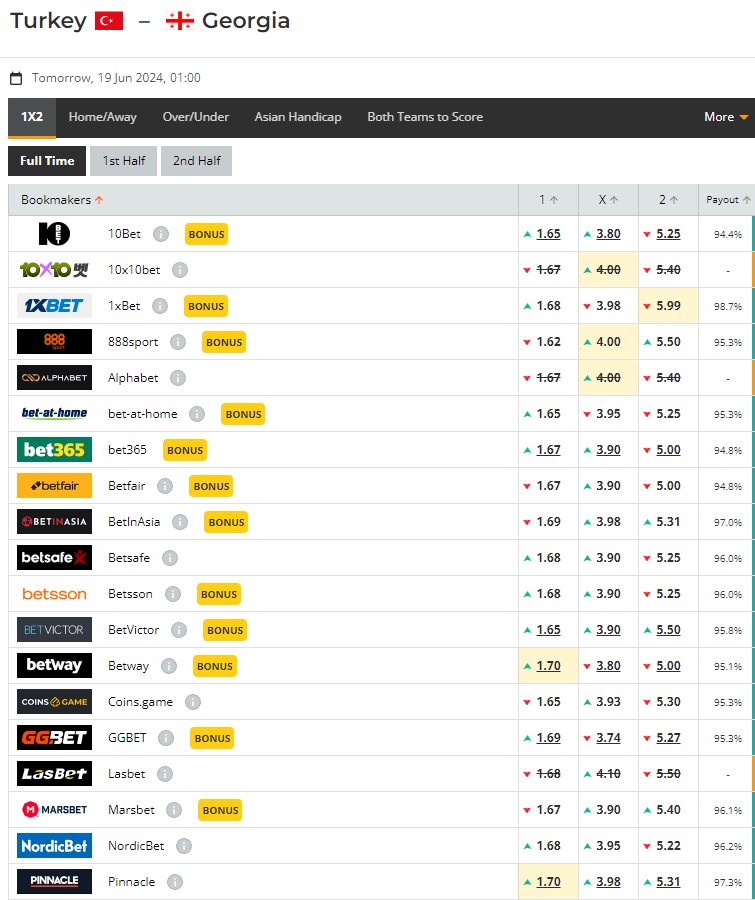Open the bet365 bookmaker logo
755x900 pixels.
[x=54, y=449]
